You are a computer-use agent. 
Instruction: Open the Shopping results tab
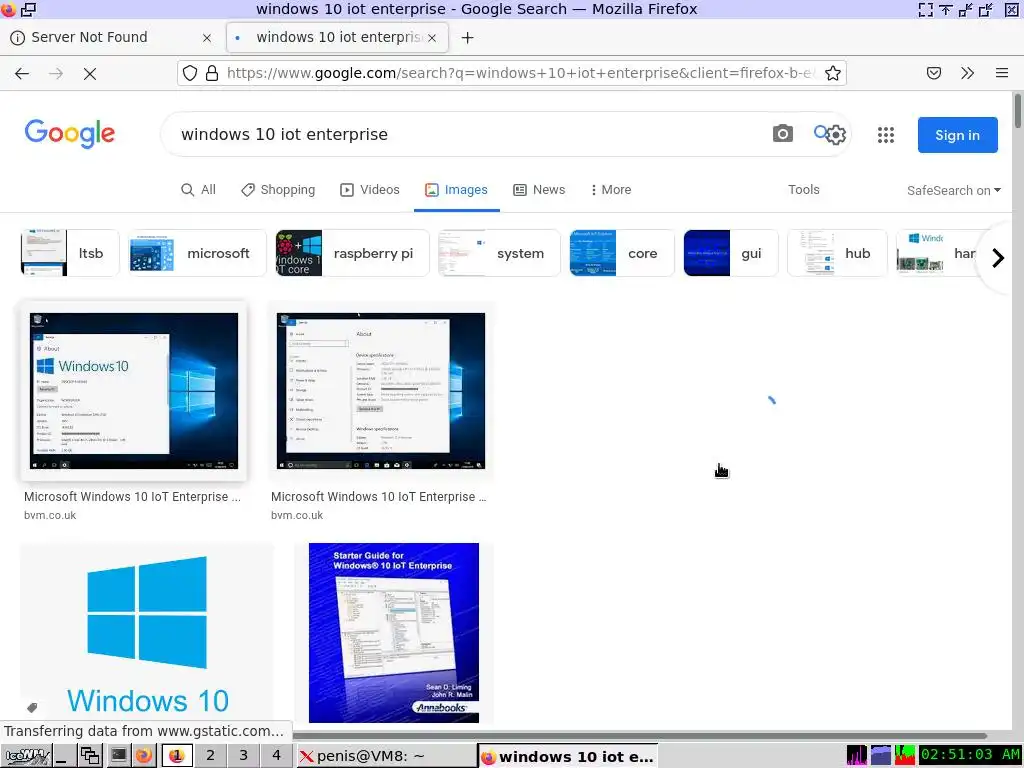point(278,189)
